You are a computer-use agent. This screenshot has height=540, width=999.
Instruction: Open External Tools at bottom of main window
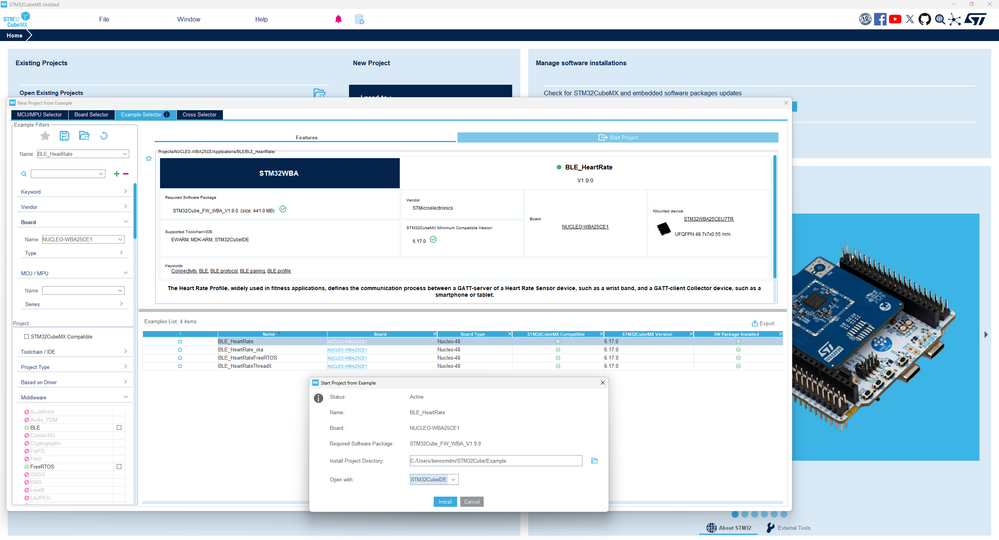[x=788, y=528]
